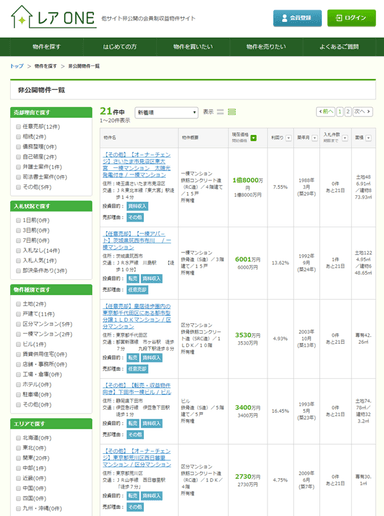
Task: Click the green price sort arrow icon
Action: click(x=254, y=138)
